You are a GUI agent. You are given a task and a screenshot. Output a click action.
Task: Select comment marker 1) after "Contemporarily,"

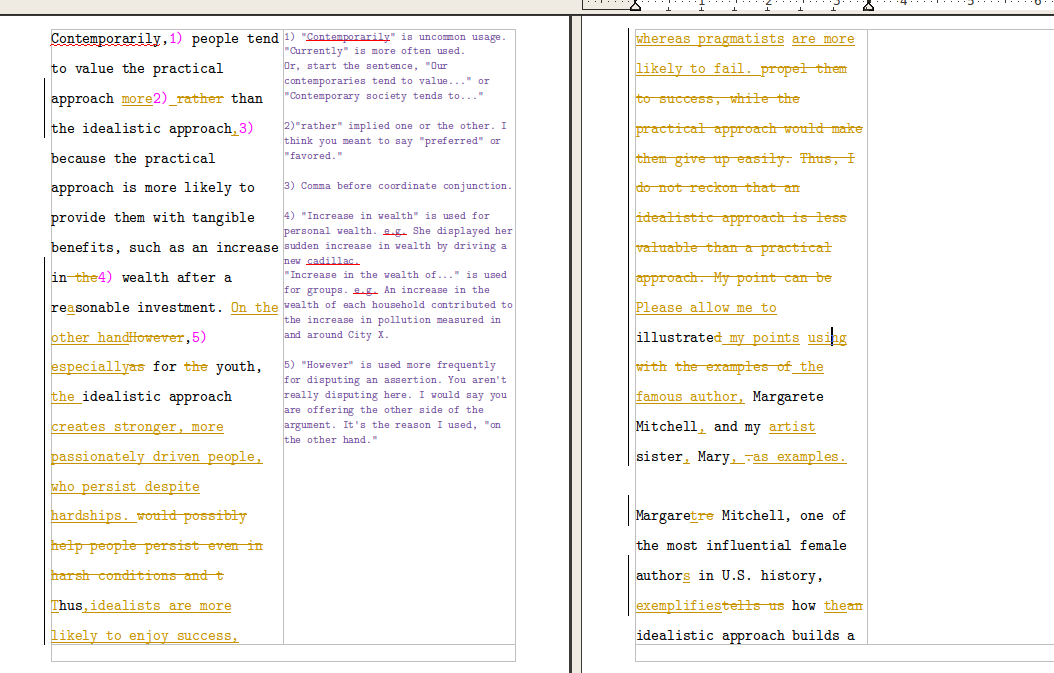(x=176, y=39)
